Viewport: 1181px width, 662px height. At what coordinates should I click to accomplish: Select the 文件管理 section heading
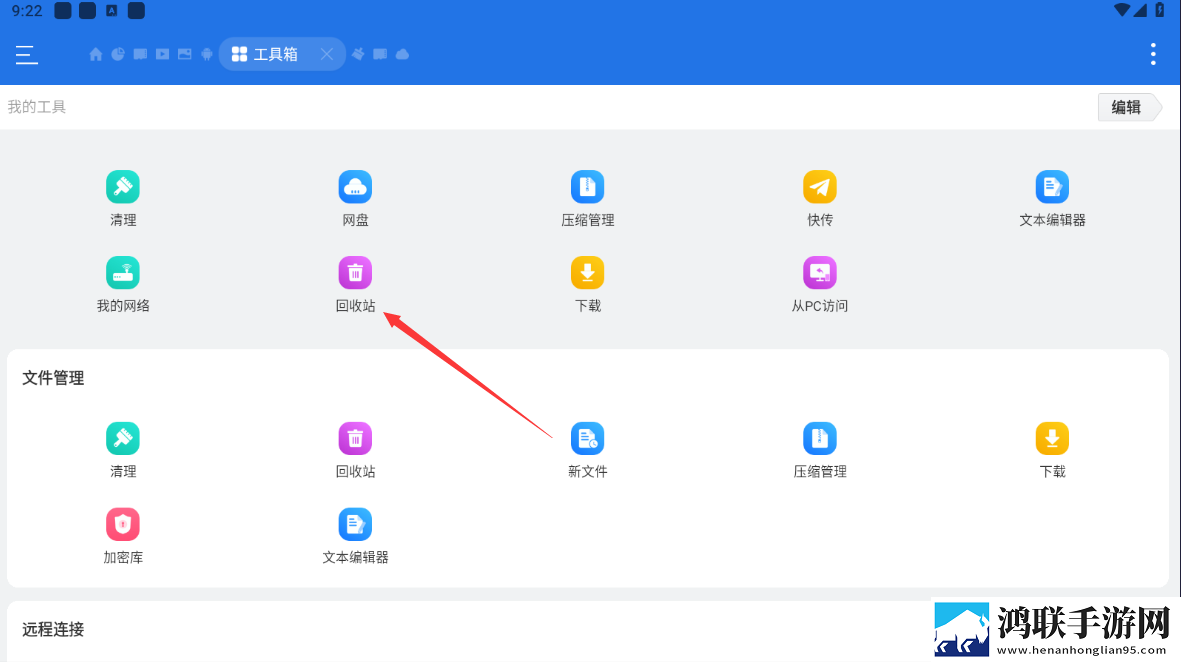53,378
